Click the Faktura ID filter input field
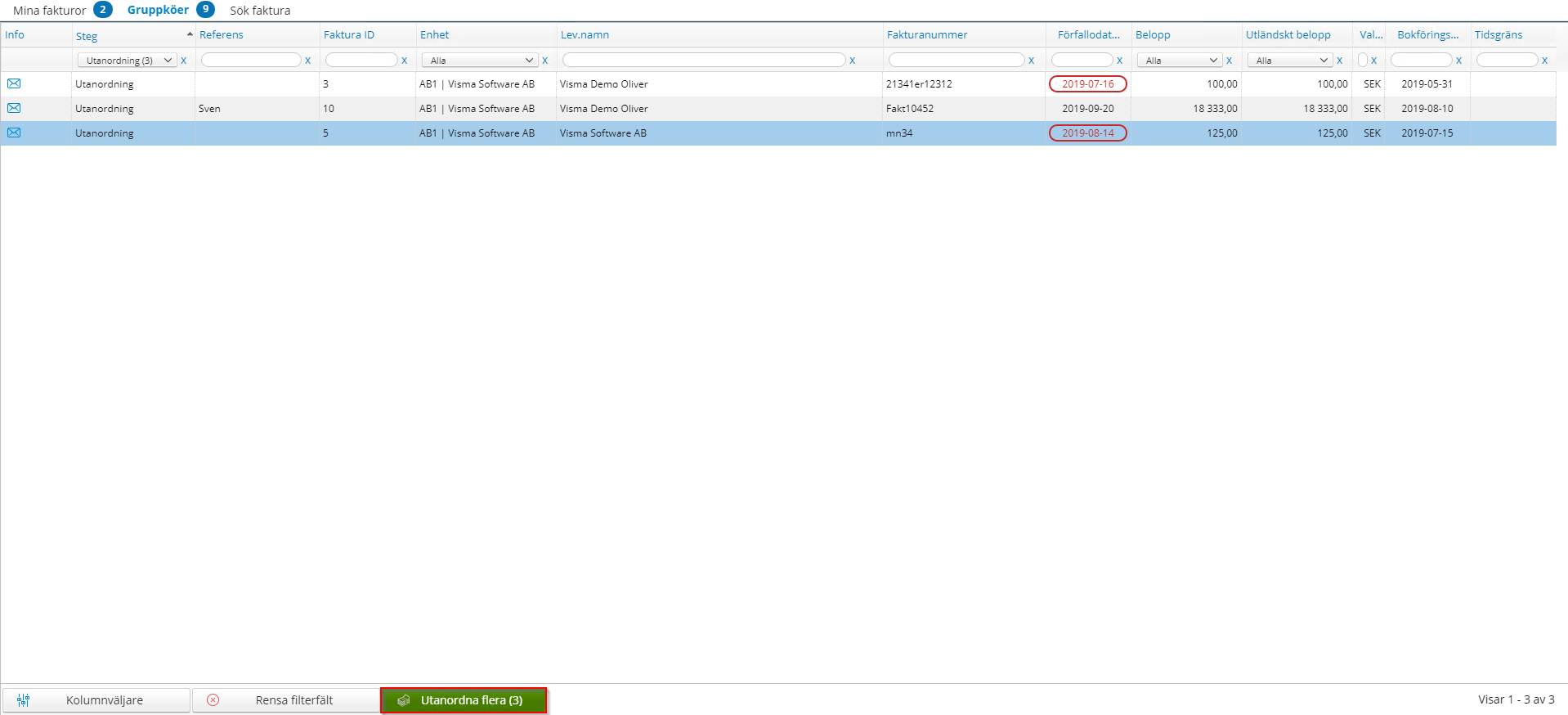The width and height of the screenshot is (1568, 715). click(x=361, y=60)
